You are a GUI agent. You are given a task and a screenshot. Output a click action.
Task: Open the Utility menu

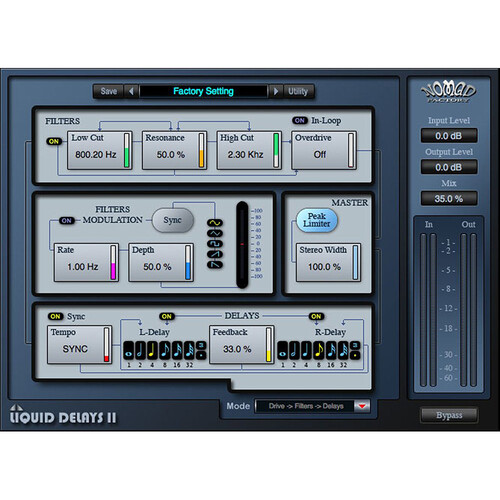(x=298, y=91)
